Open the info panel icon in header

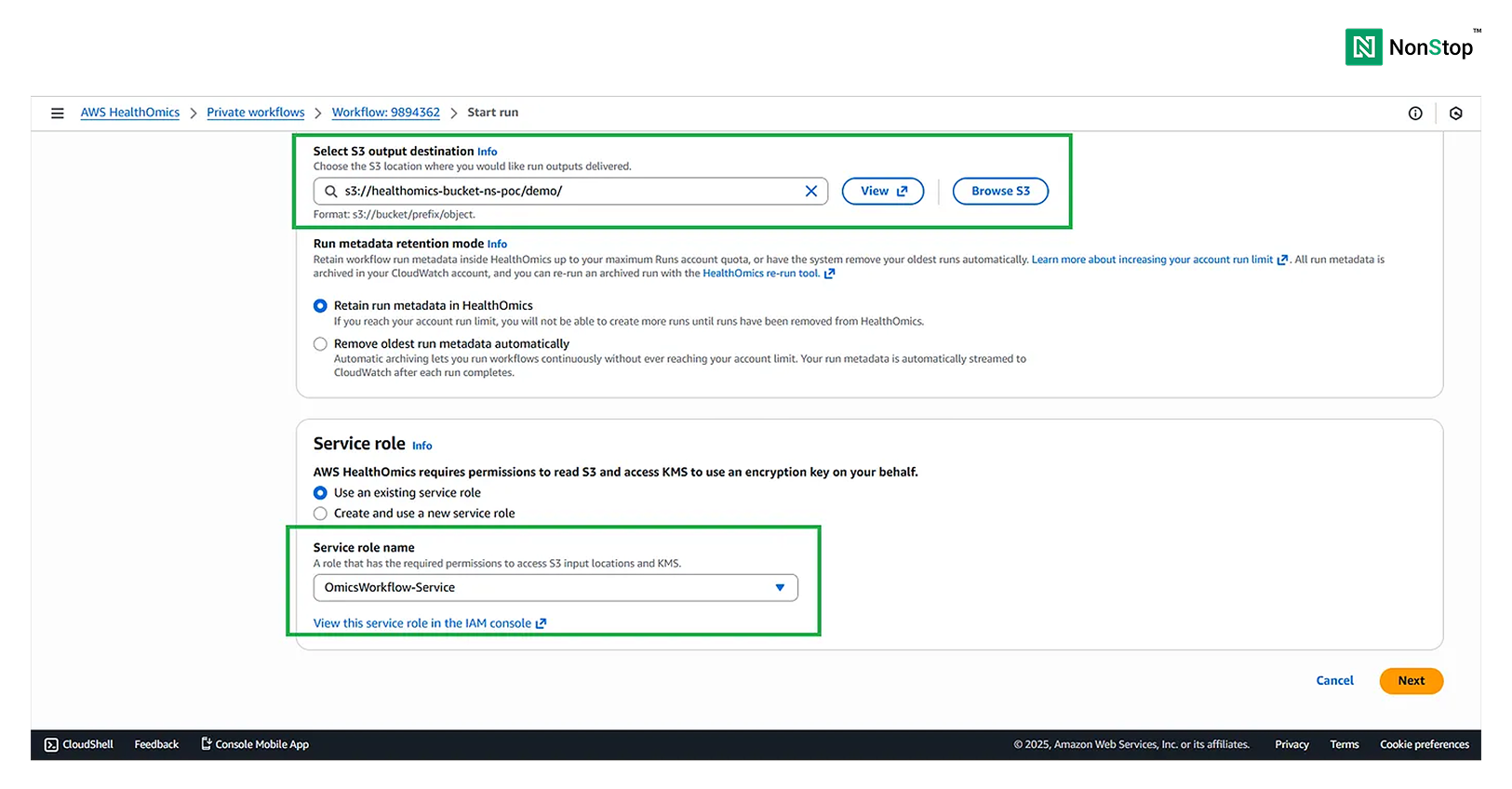(x=1415, y=114)
